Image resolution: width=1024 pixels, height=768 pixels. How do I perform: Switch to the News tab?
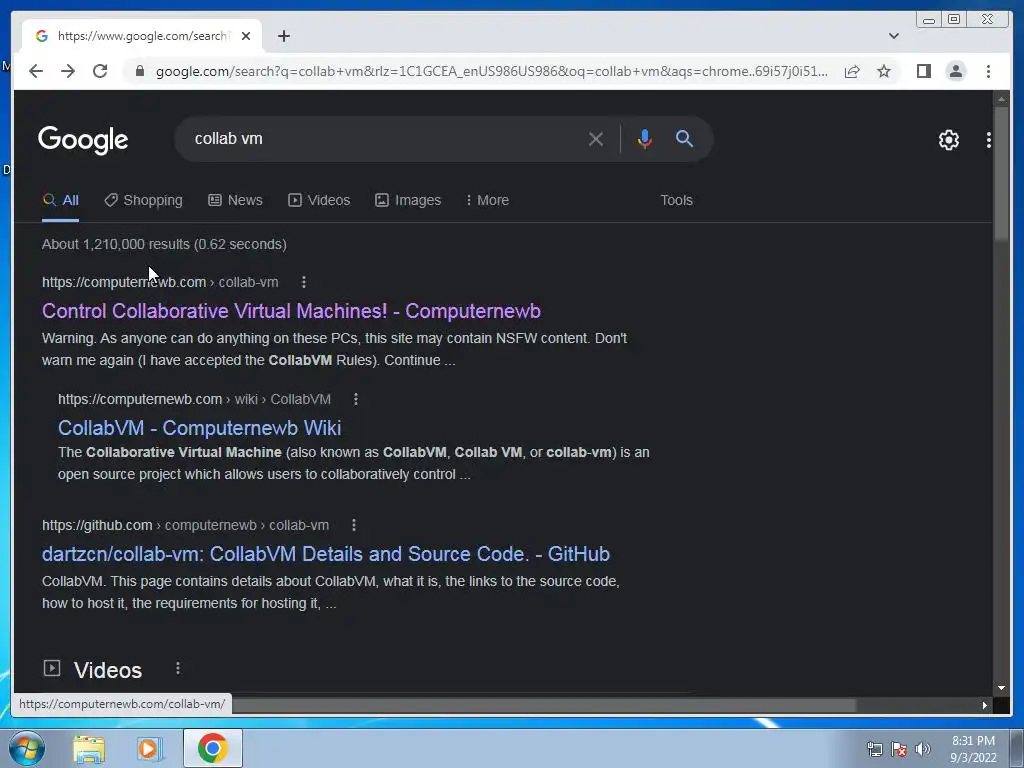coord(235,200)
